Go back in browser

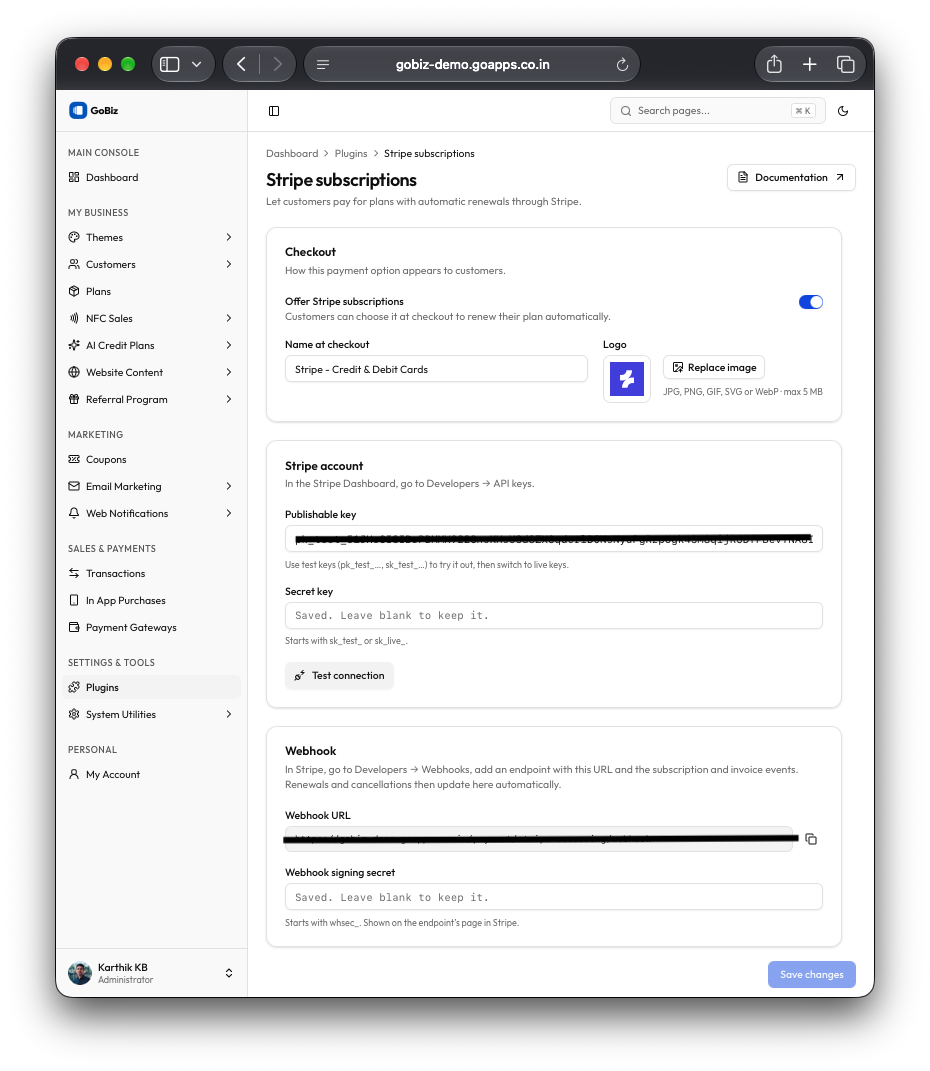(x=241, y=64)
